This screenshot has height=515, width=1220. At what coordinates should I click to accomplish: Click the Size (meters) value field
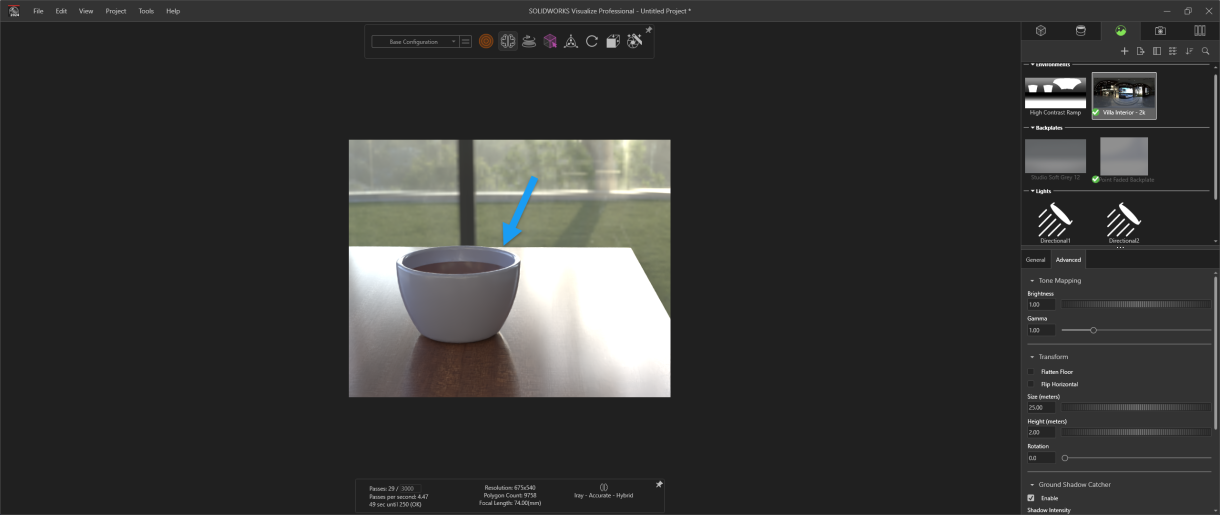tap(1041, 408)
